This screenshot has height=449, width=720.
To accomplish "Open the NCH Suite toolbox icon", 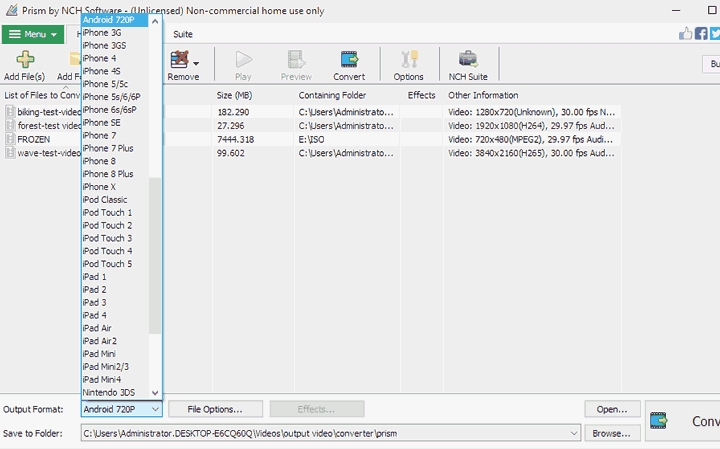I will (468, 59).
